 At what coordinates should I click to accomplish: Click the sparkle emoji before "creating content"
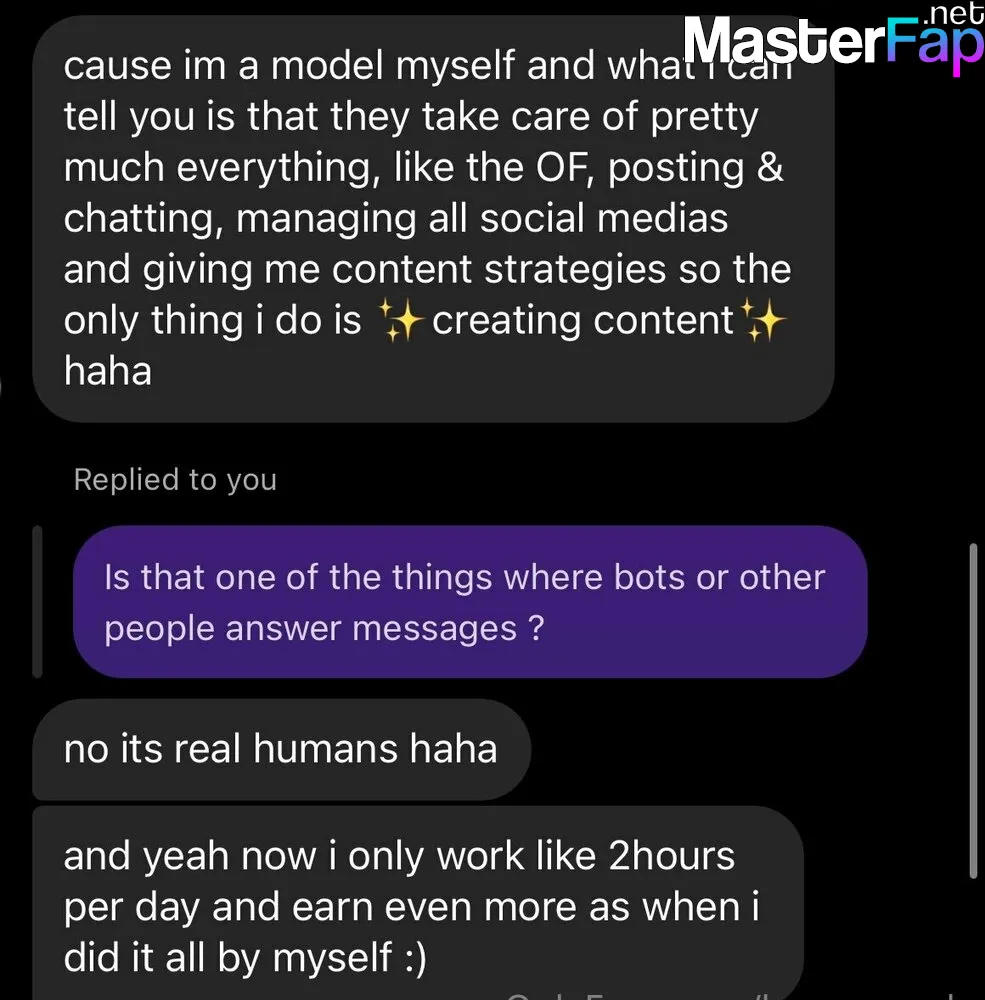pyautogui.click(x=401, y=321)
